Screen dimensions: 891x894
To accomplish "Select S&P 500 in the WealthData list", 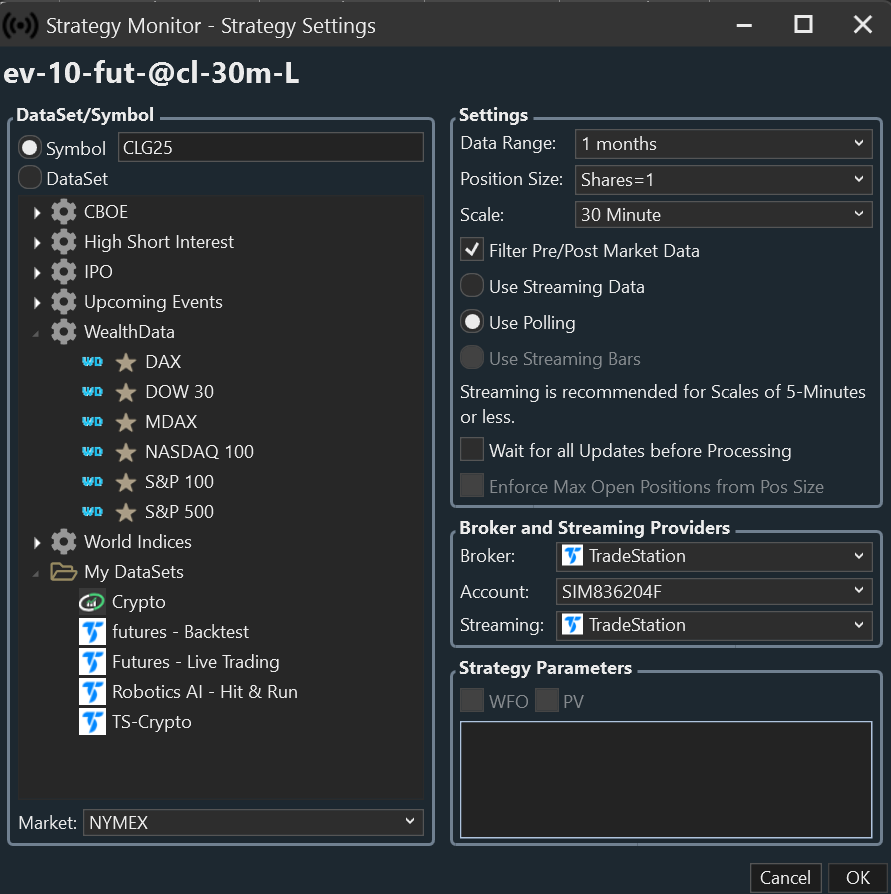I will [x=179, y=512].
